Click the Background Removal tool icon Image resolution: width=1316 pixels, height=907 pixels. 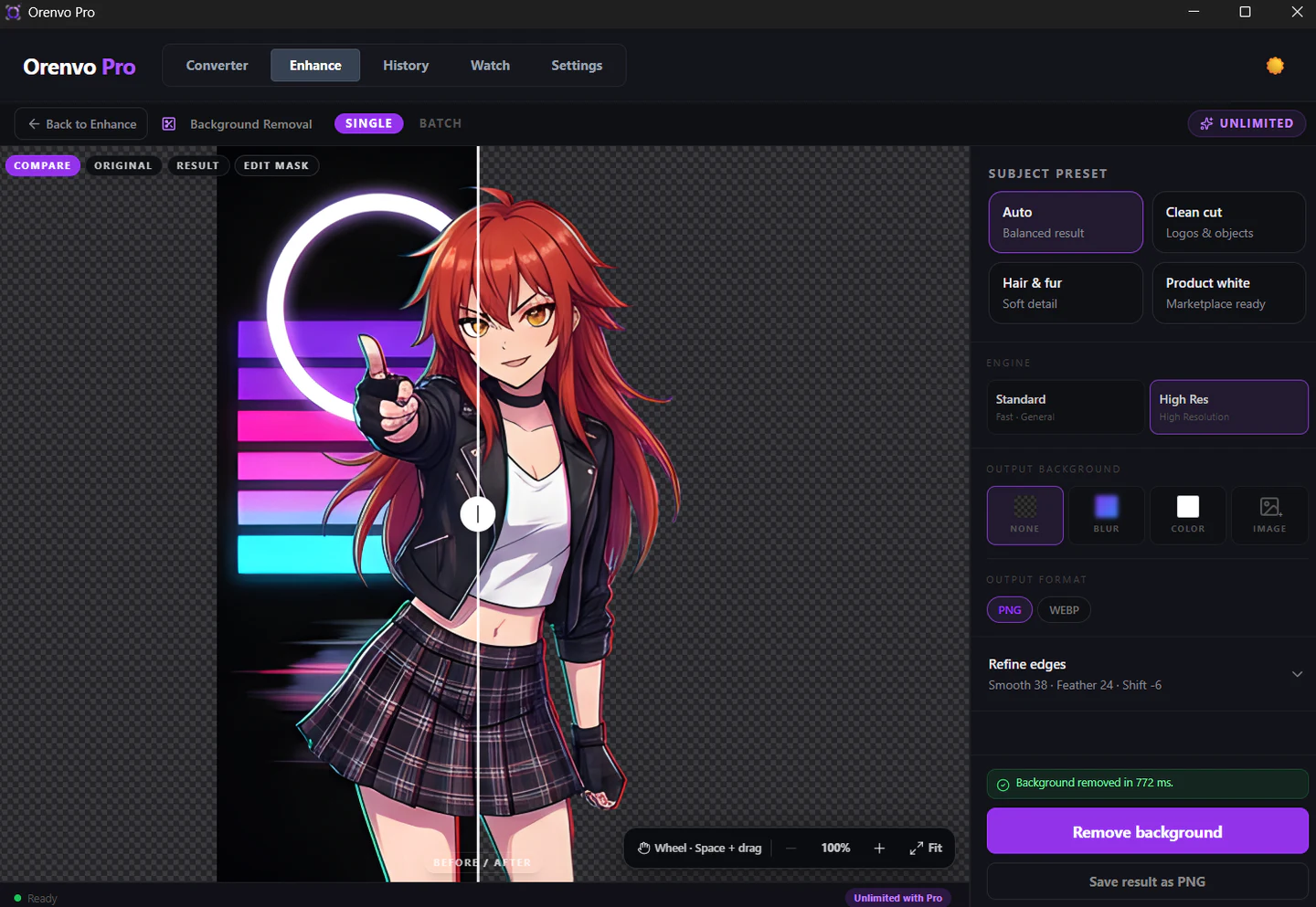tap(169, 123)
